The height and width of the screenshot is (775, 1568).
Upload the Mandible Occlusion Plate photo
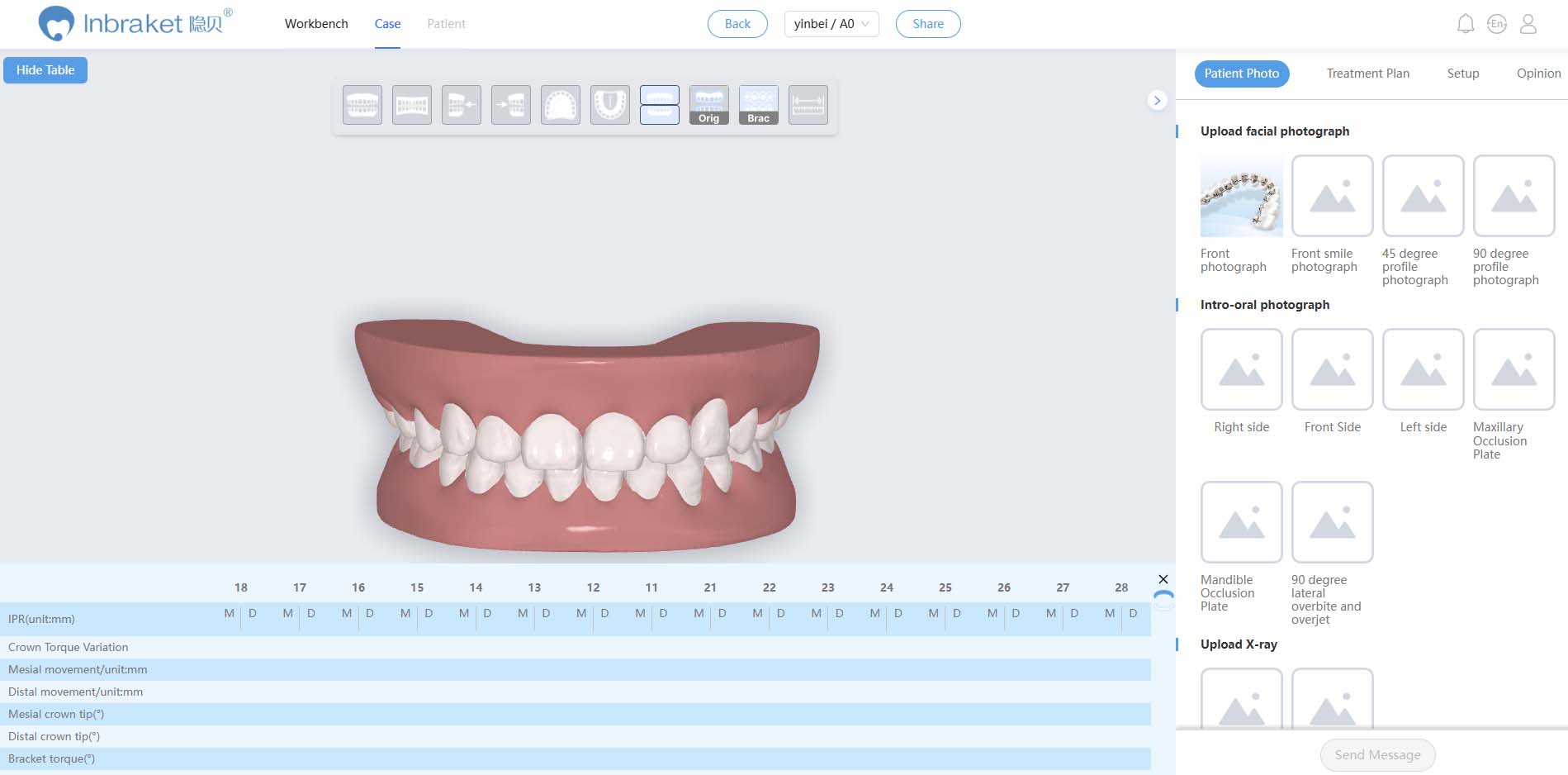click(x=1242, y=522)
